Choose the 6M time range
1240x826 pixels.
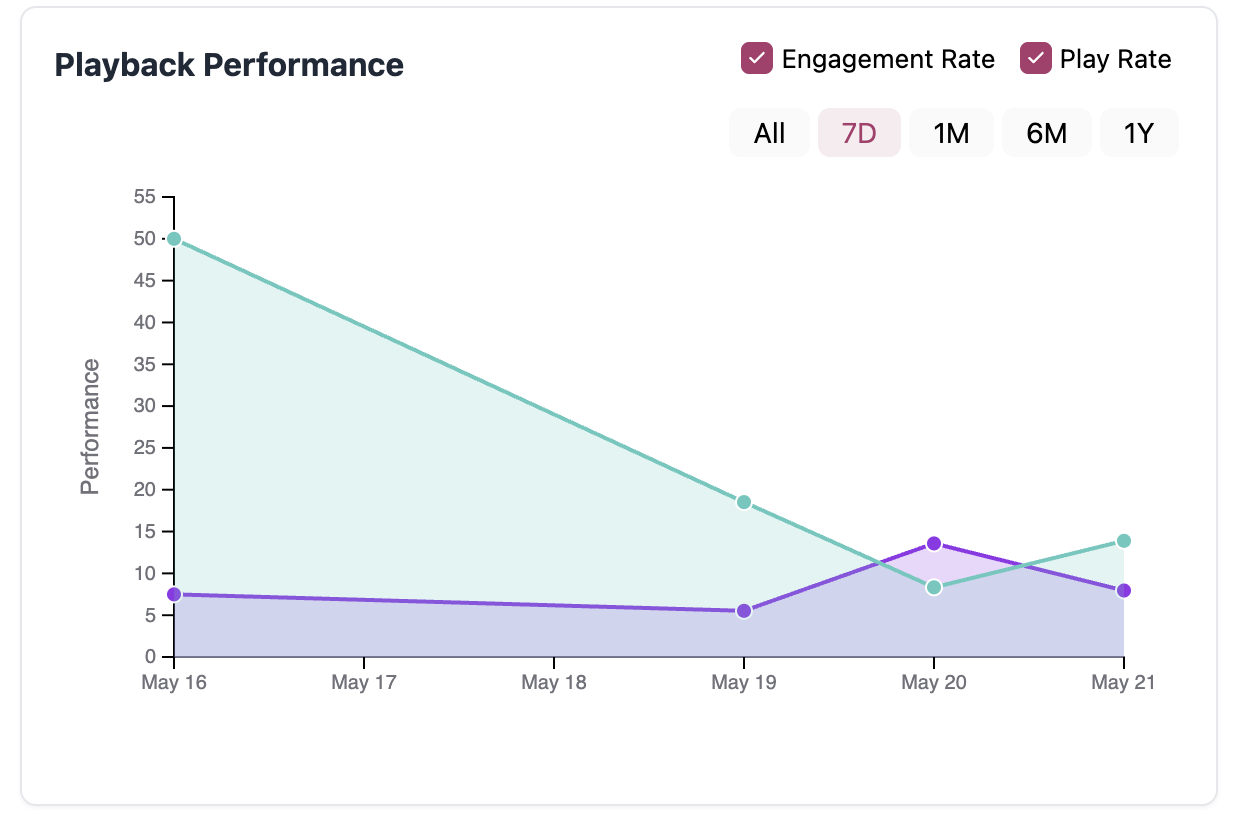point(1046,132)
